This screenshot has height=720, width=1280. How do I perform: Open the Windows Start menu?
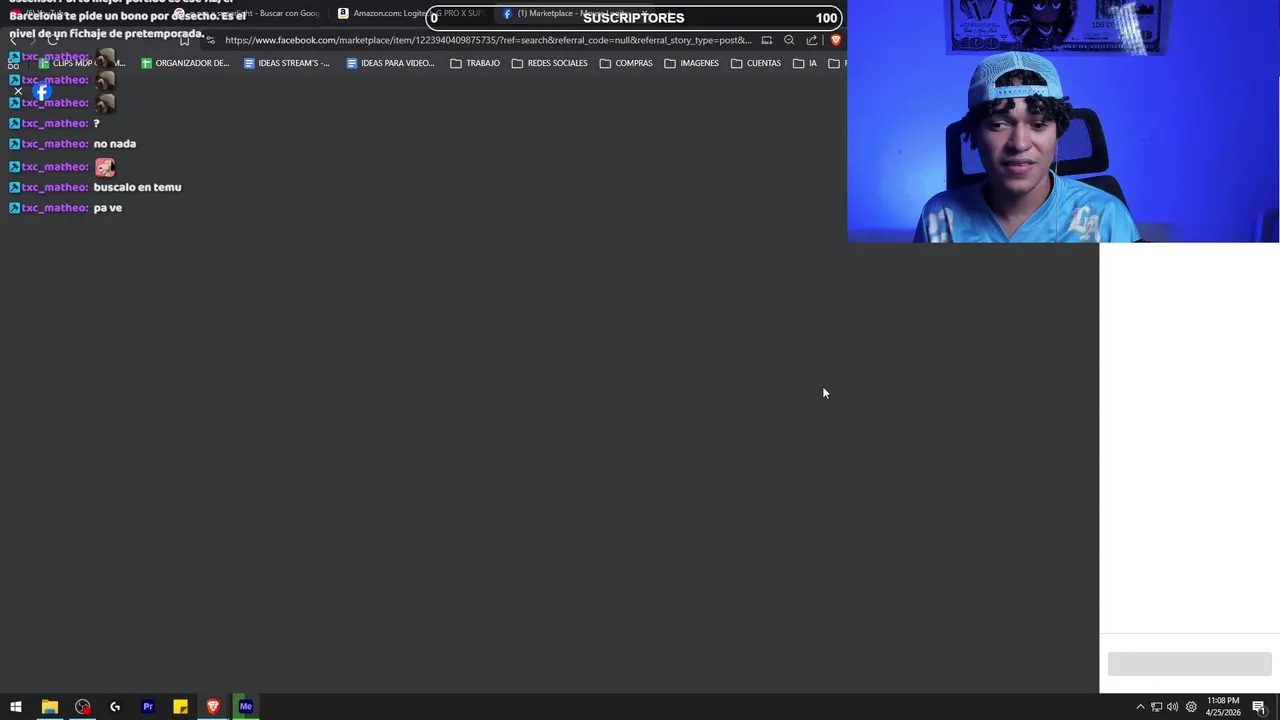tap(15, 707)
